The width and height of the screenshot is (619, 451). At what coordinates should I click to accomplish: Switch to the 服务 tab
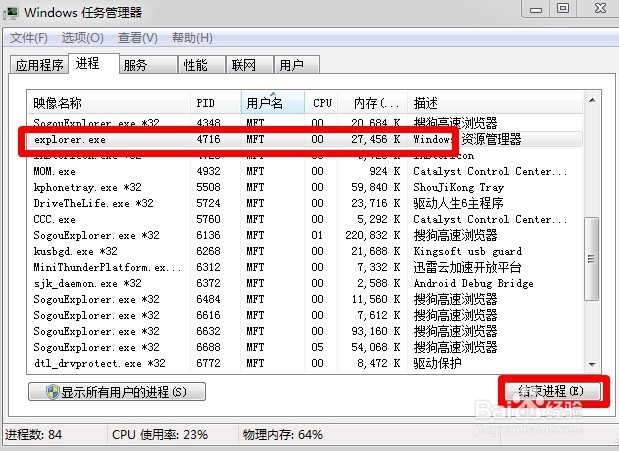(148, 65)
